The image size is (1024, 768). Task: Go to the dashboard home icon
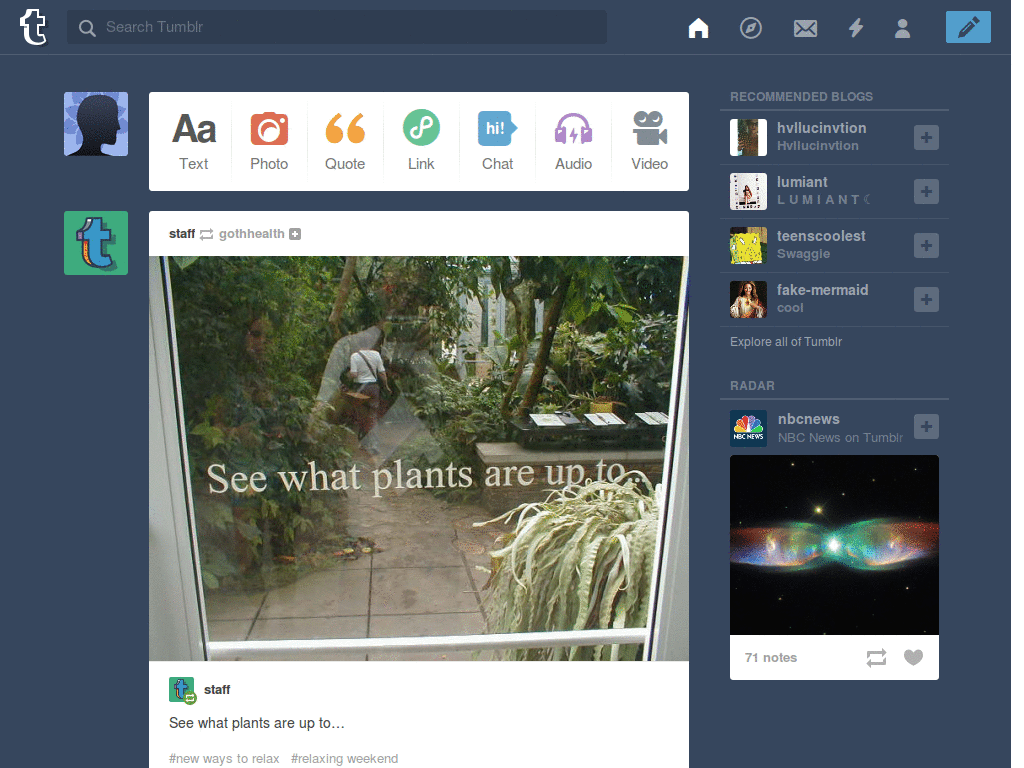[698, 28]
